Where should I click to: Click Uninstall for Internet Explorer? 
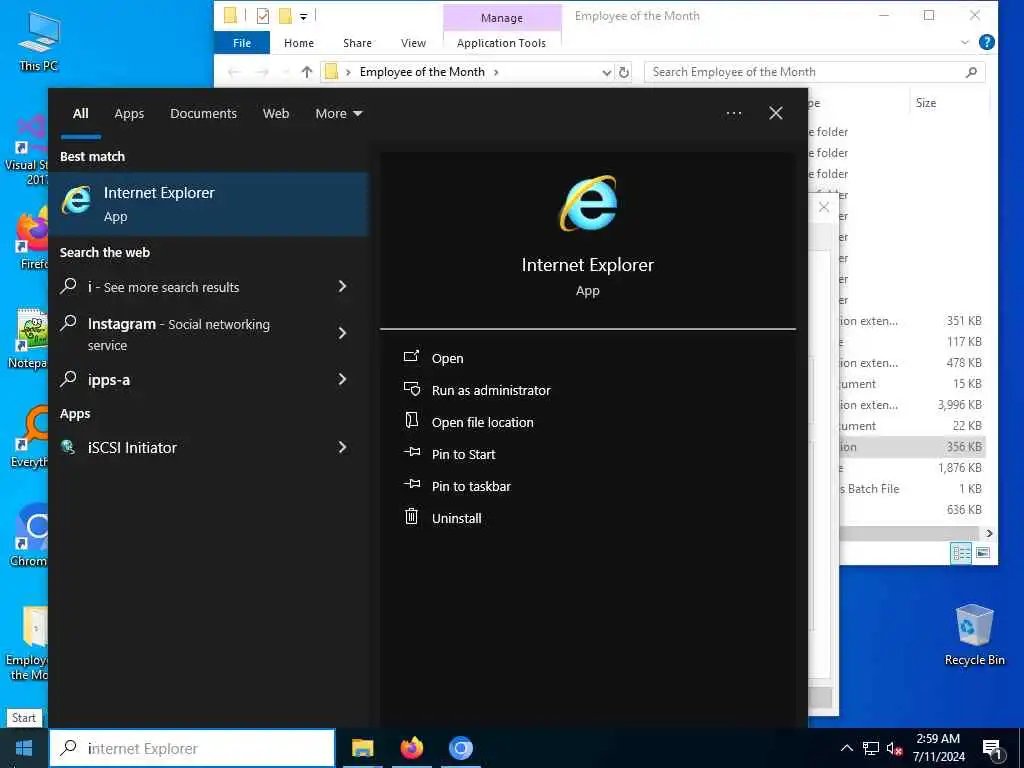click(x=456, y=518)
